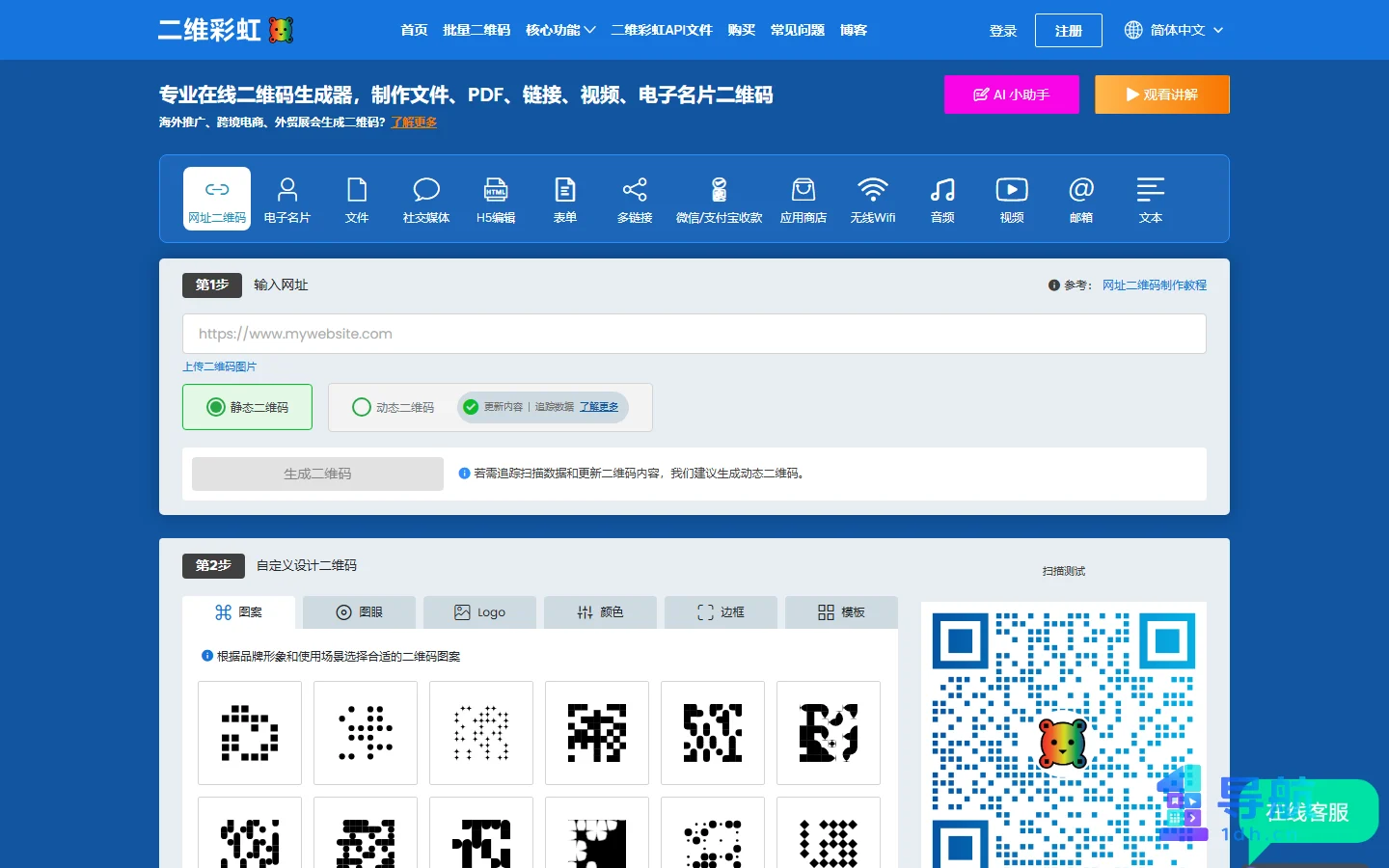Open 常见问题 in the navigation
The width and height of the screenshot is (1389, 868).
pyautogui.click(x=797, y=30)
